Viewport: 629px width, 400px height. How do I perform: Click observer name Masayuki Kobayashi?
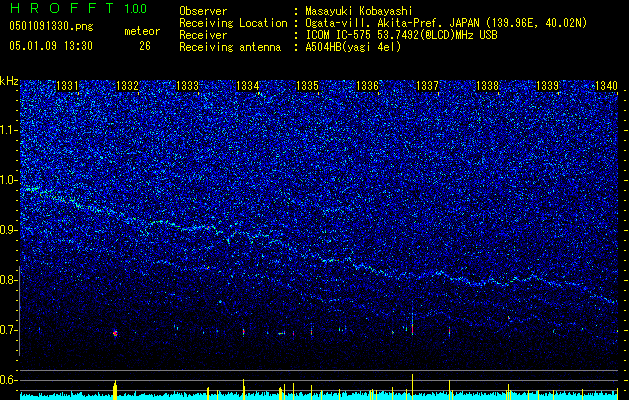359,11
